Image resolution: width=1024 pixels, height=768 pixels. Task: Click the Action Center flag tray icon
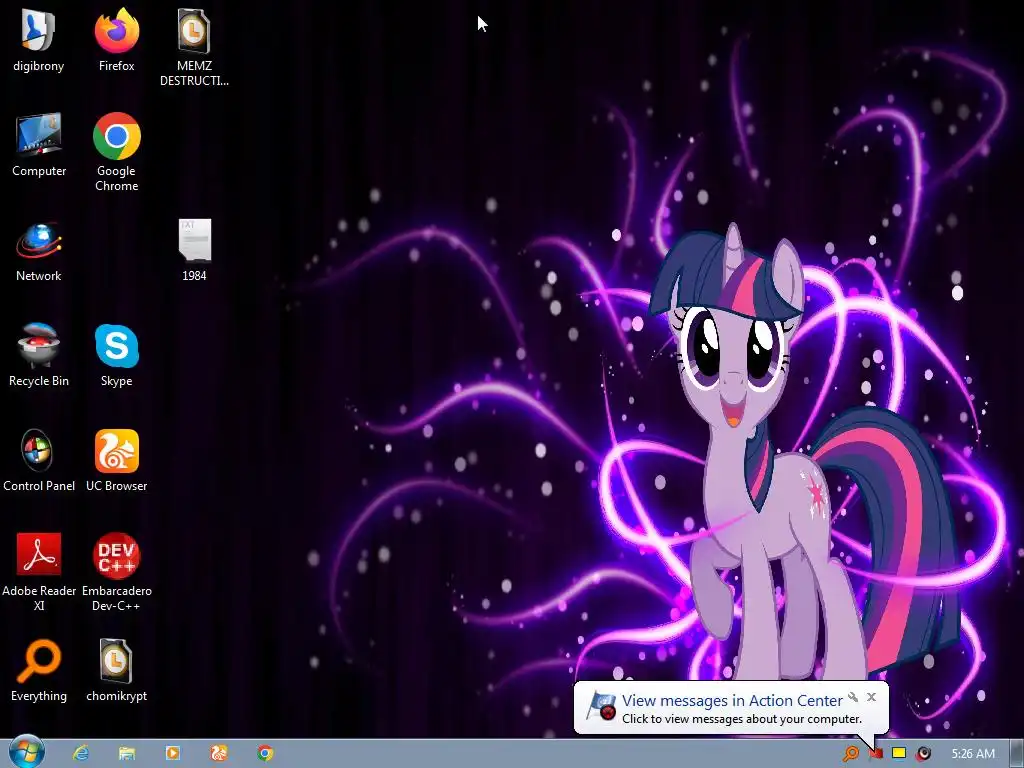pos(876,754)
